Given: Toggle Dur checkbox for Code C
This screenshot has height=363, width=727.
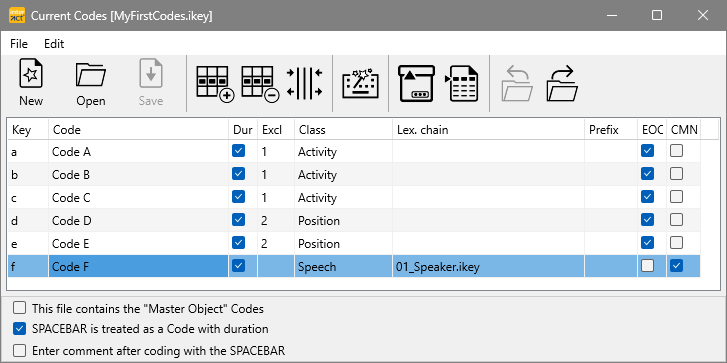Looking at the screenshot, I should [238, 197].
